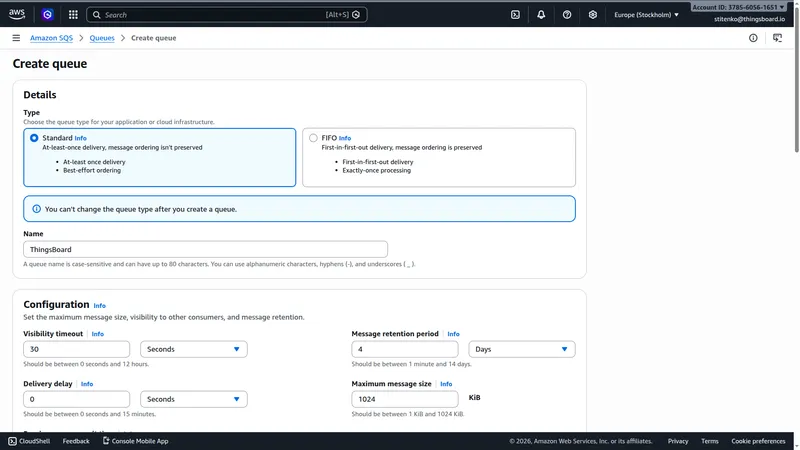Open Info link next to Standard

pos(81,138)
